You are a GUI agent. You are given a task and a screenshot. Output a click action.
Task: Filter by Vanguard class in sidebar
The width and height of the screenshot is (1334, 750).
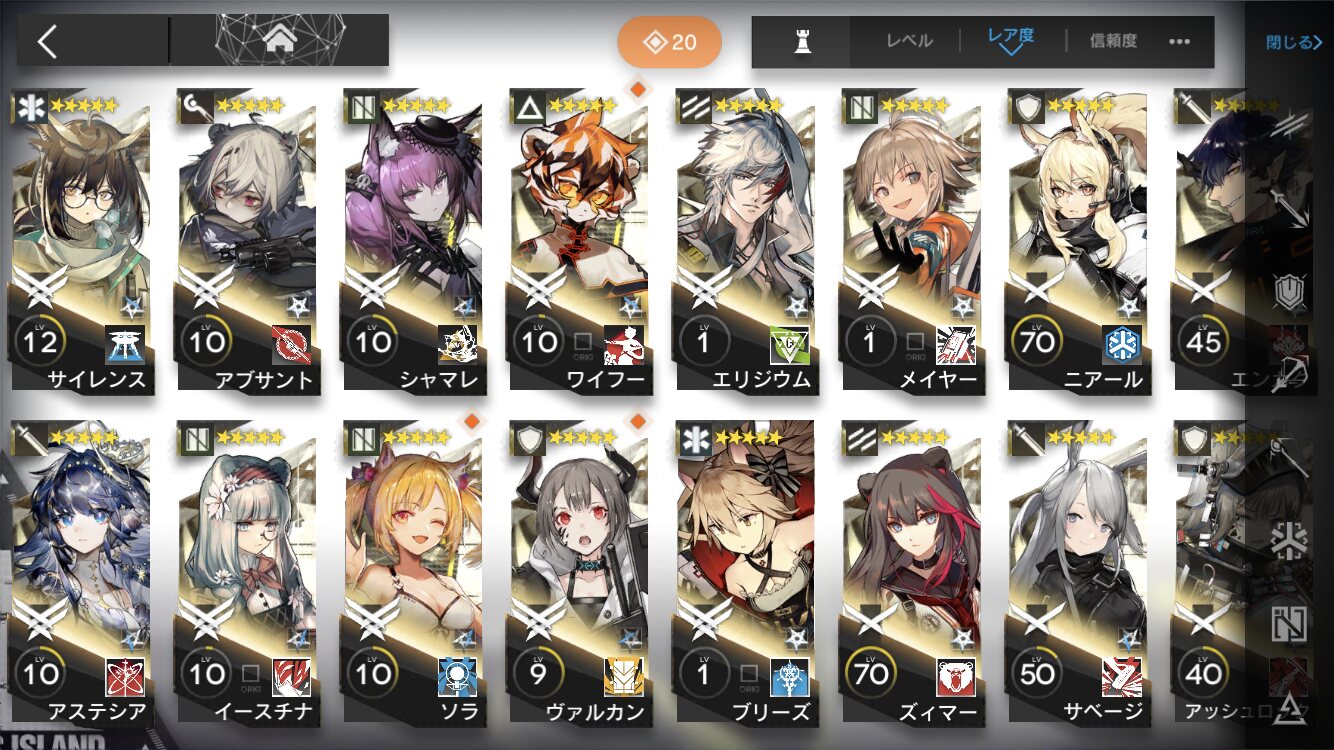click(x=1290, y=126)
